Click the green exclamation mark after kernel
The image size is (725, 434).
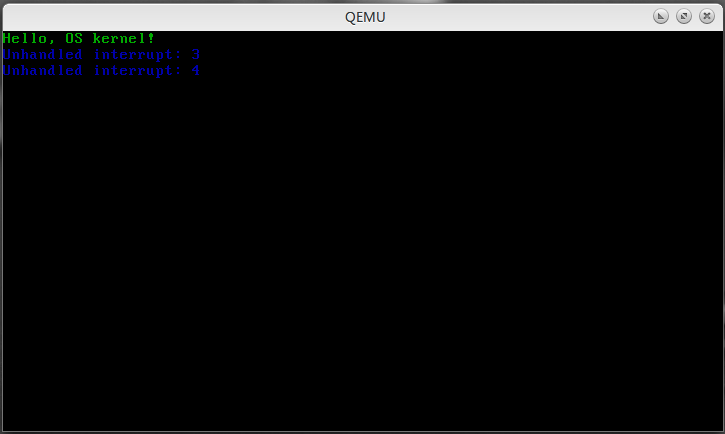coord(151,38)
